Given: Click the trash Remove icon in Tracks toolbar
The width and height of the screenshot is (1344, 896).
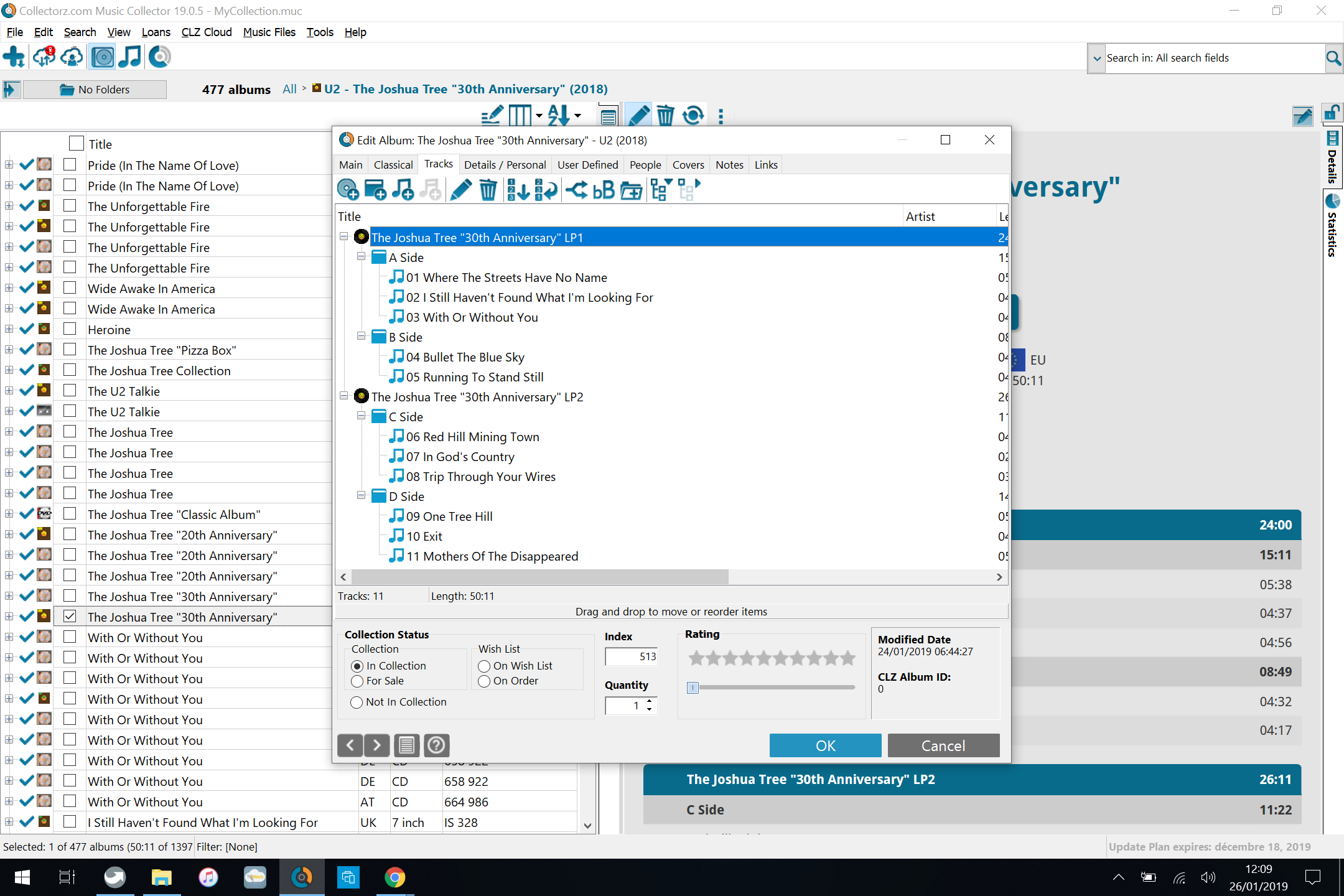Looking at the screenshot, I should click(488, 190).
